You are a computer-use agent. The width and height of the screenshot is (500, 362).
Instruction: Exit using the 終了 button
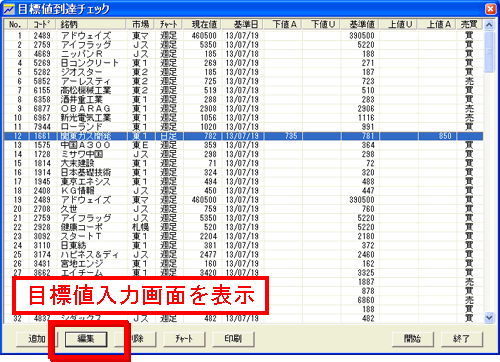tap(461, 339)
